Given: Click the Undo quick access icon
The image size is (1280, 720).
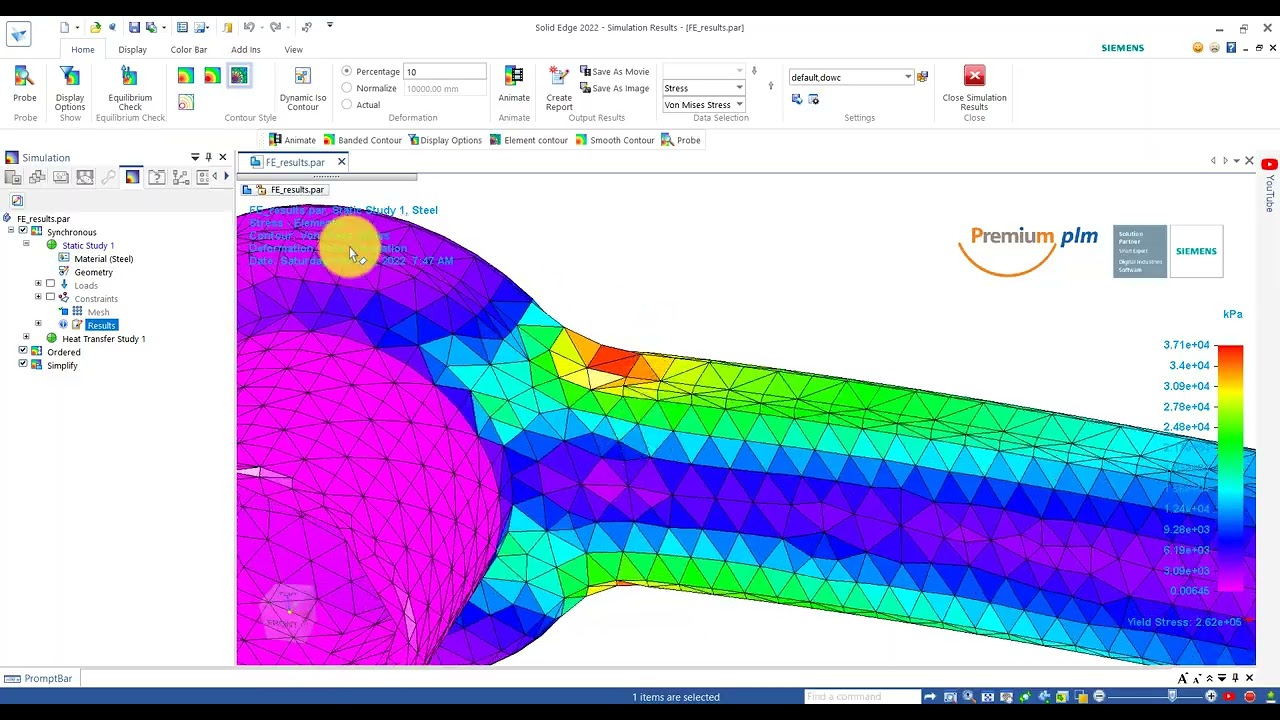Looking at the screenshot, I should pyautogui.click(x=249, y=27).
